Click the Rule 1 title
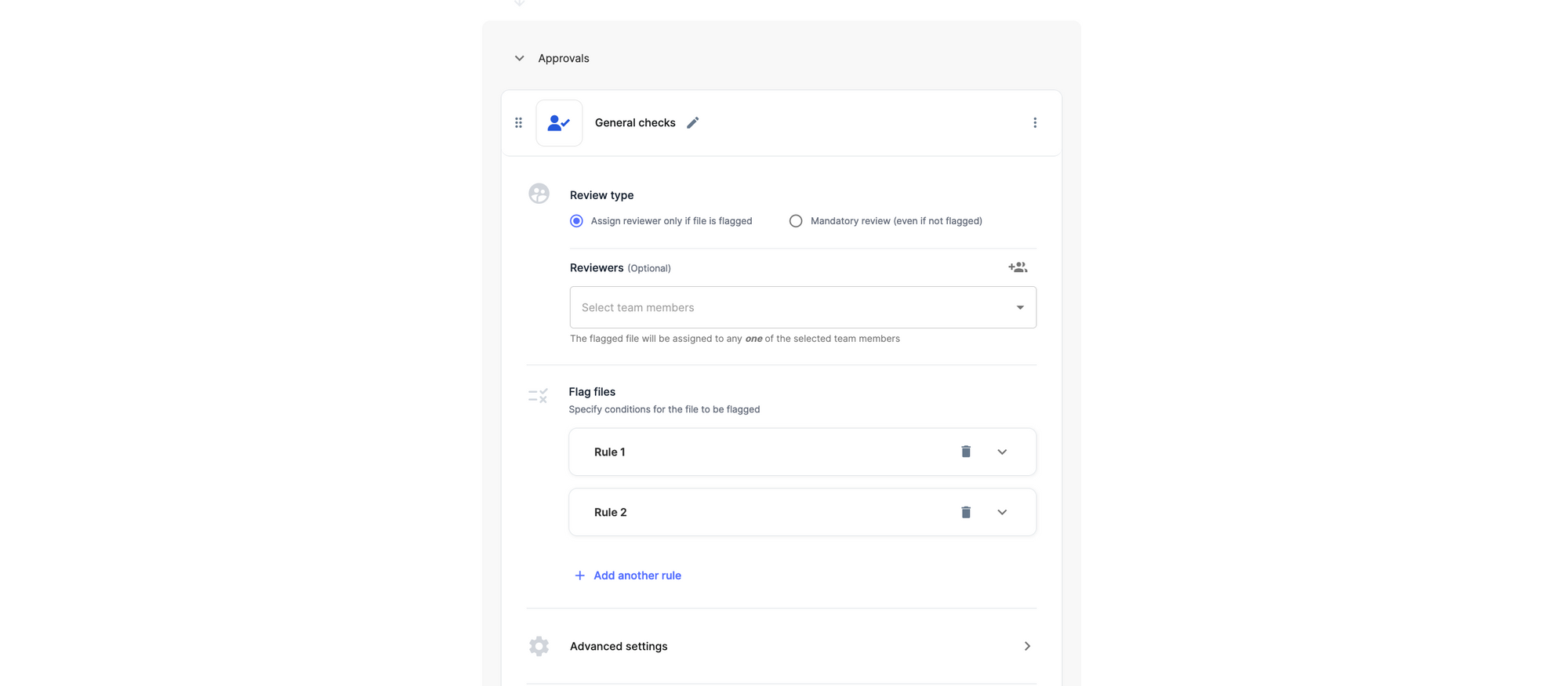The image size is (1568, 686). point(609,452)
